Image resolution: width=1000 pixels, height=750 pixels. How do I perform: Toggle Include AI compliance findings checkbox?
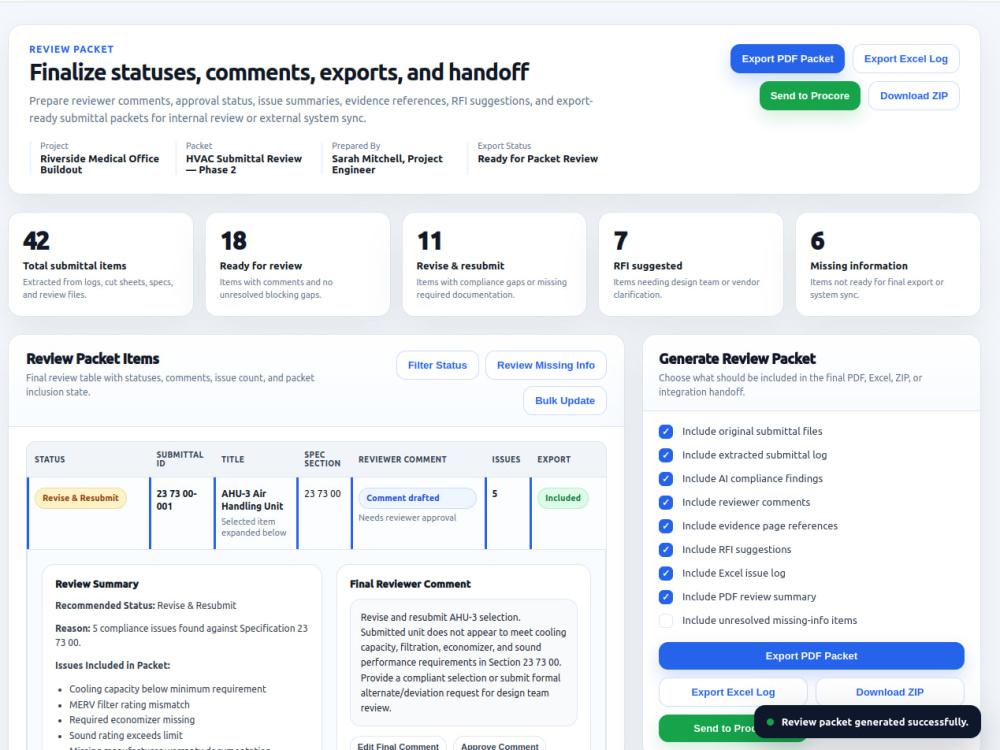pos(666,479)
